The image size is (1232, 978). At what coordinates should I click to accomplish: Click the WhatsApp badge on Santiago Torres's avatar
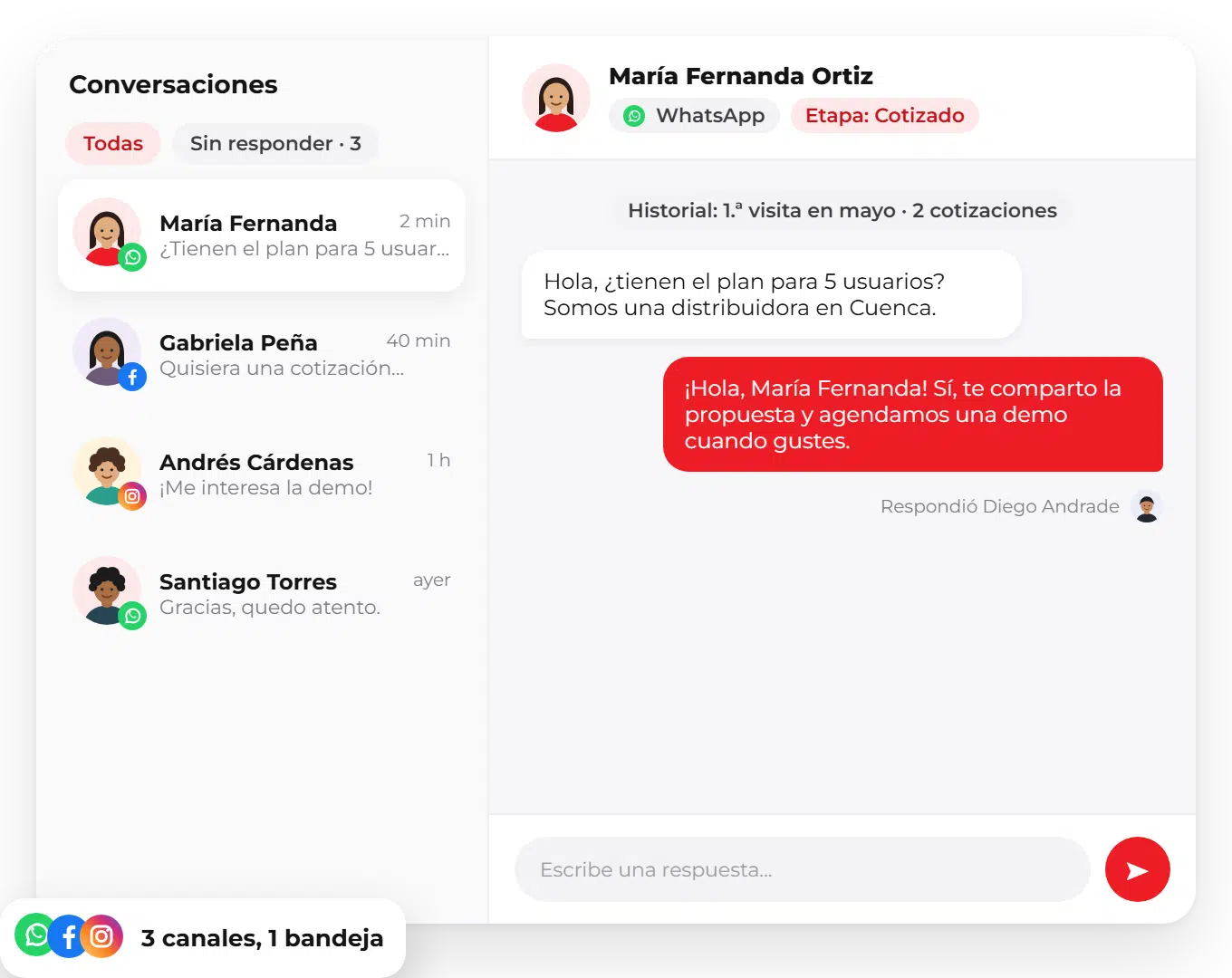point(133,616)
